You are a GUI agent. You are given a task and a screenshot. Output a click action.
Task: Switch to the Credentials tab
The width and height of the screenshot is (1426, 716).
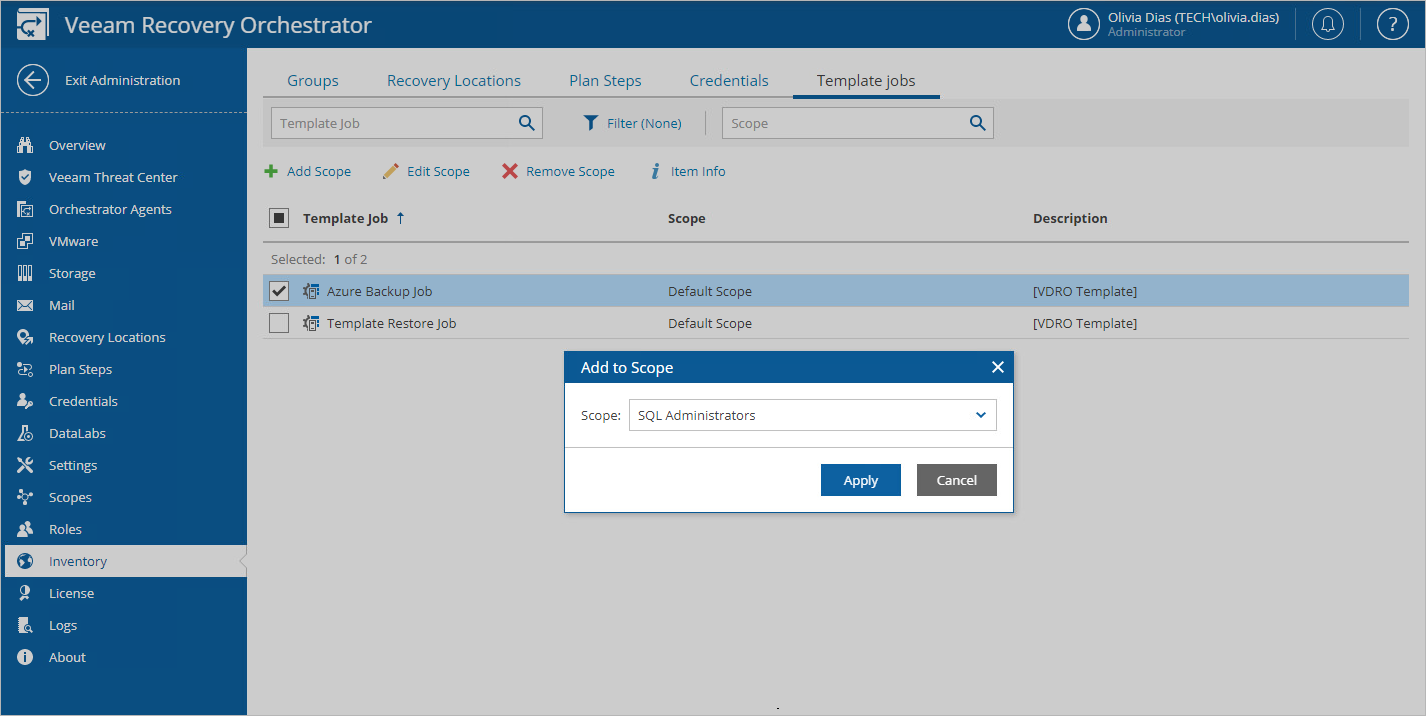tap(729, 81)
